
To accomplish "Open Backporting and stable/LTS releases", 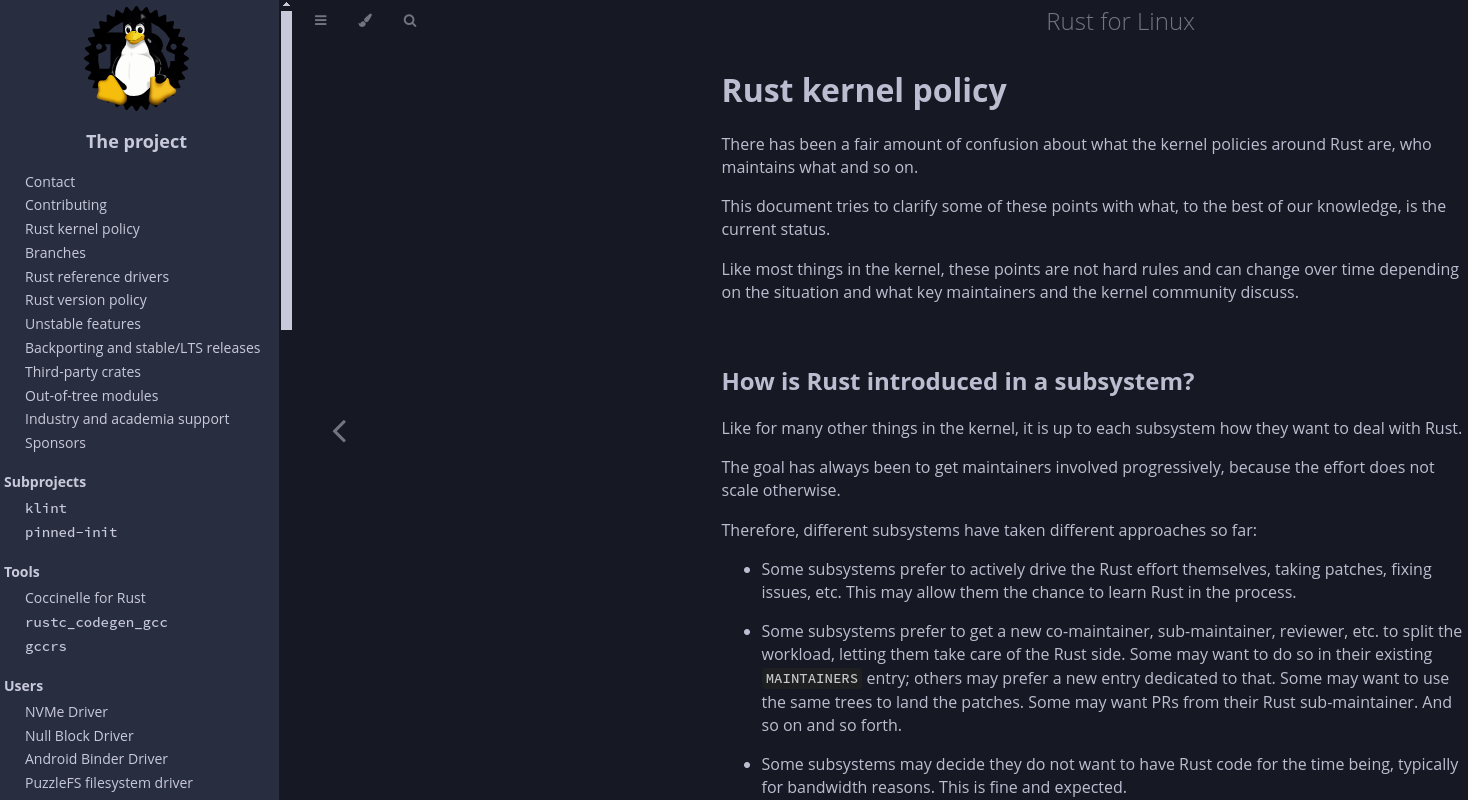I will tap(143, 347).
